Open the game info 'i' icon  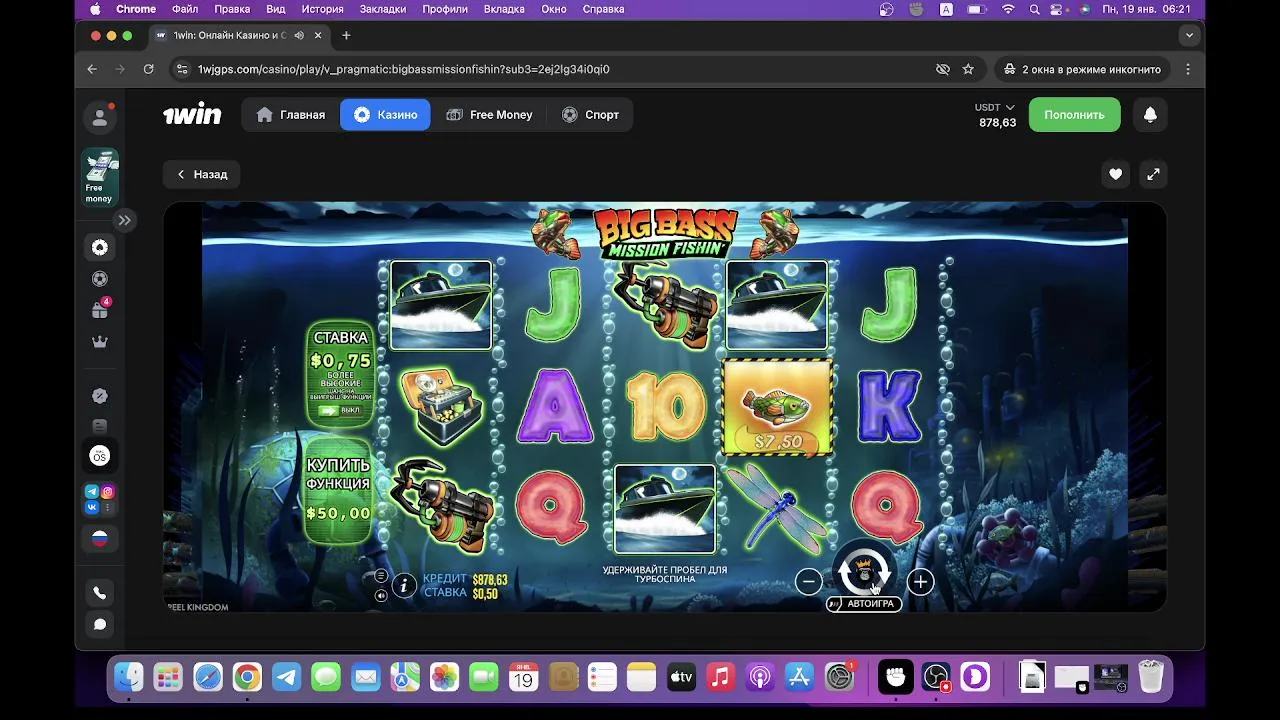point(404,585)
